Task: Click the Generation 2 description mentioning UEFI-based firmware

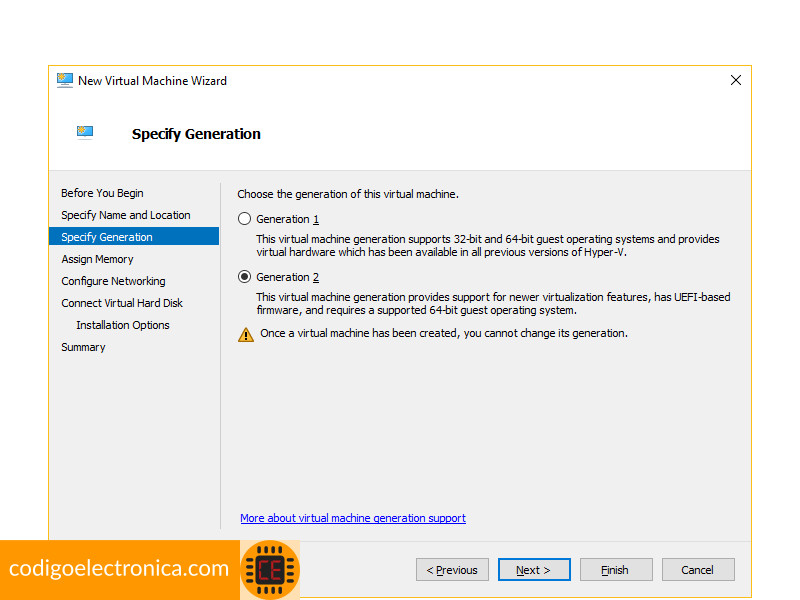Action: [493, 304]
